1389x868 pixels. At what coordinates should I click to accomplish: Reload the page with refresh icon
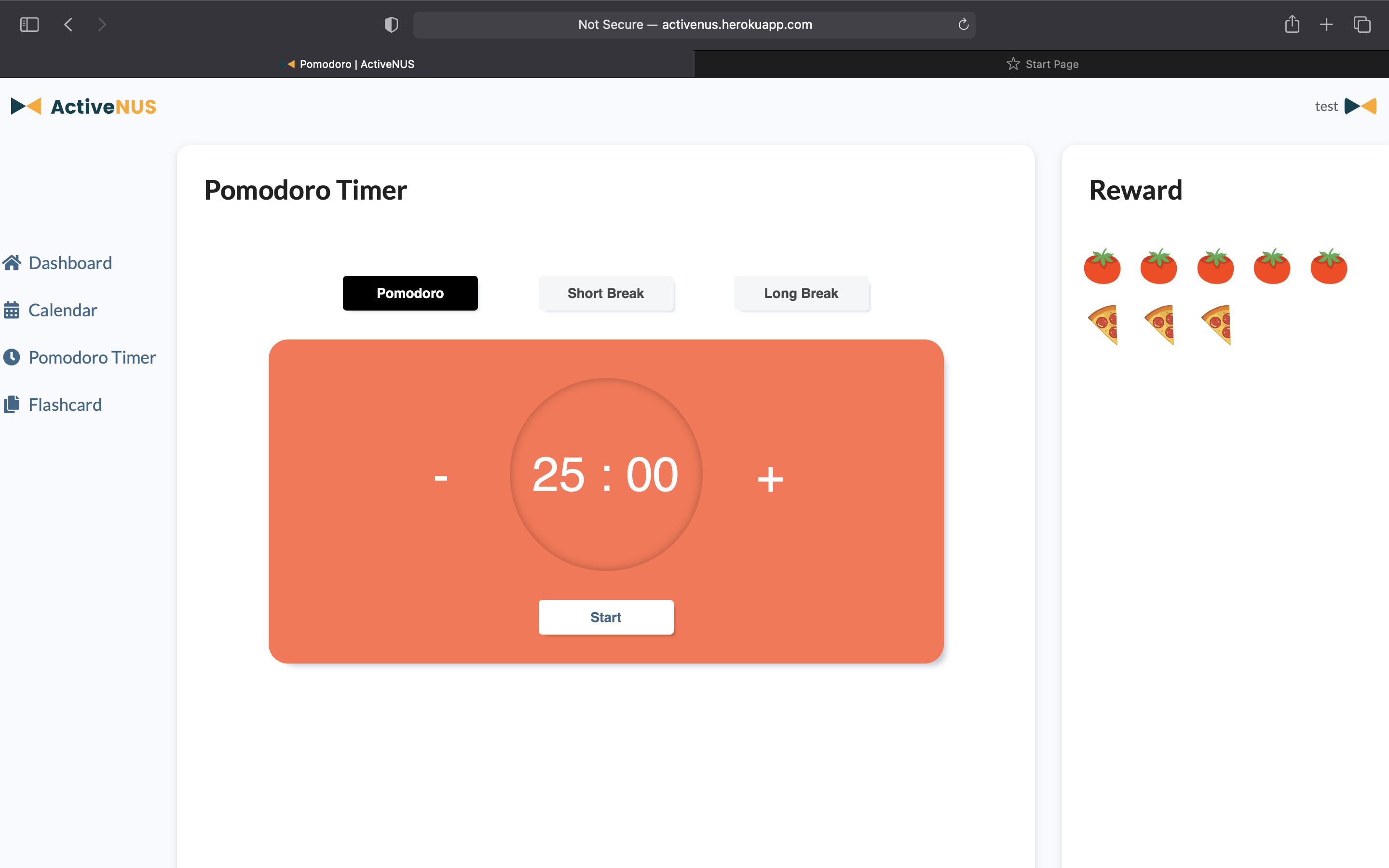(x=963, y=25)
